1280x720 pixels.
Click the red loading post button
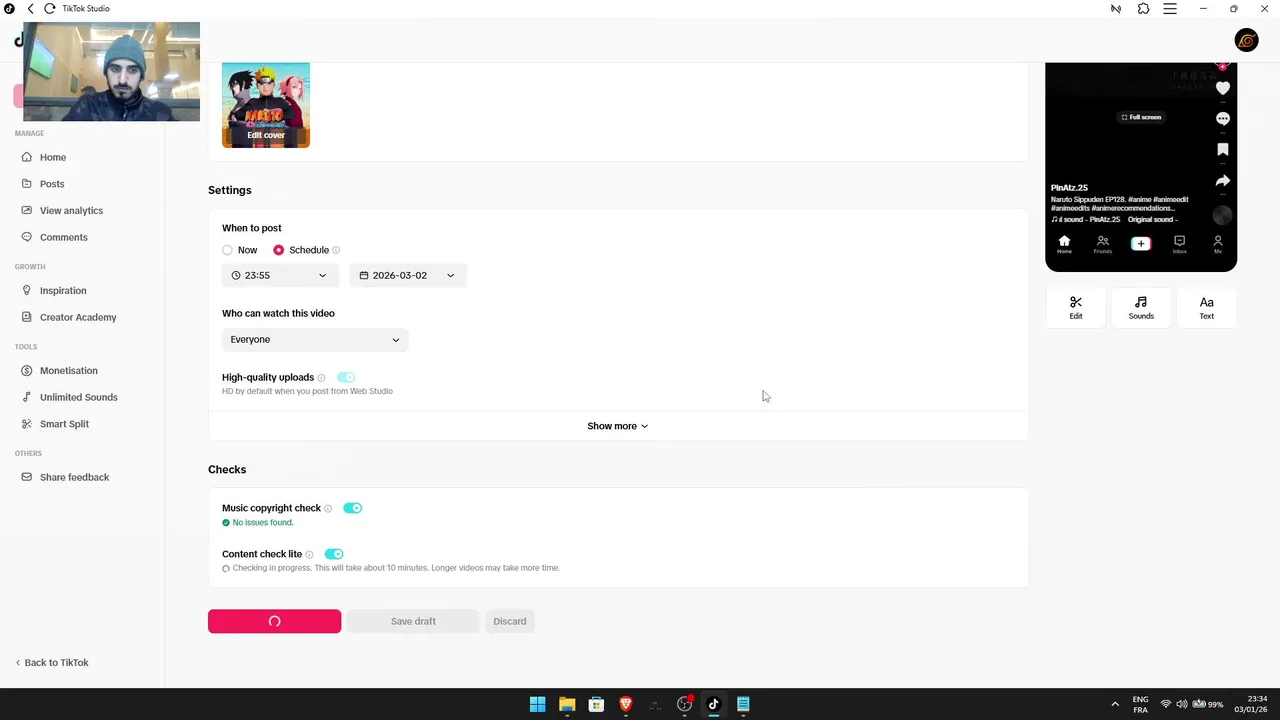pyautogui.click(x=274, y=621)
